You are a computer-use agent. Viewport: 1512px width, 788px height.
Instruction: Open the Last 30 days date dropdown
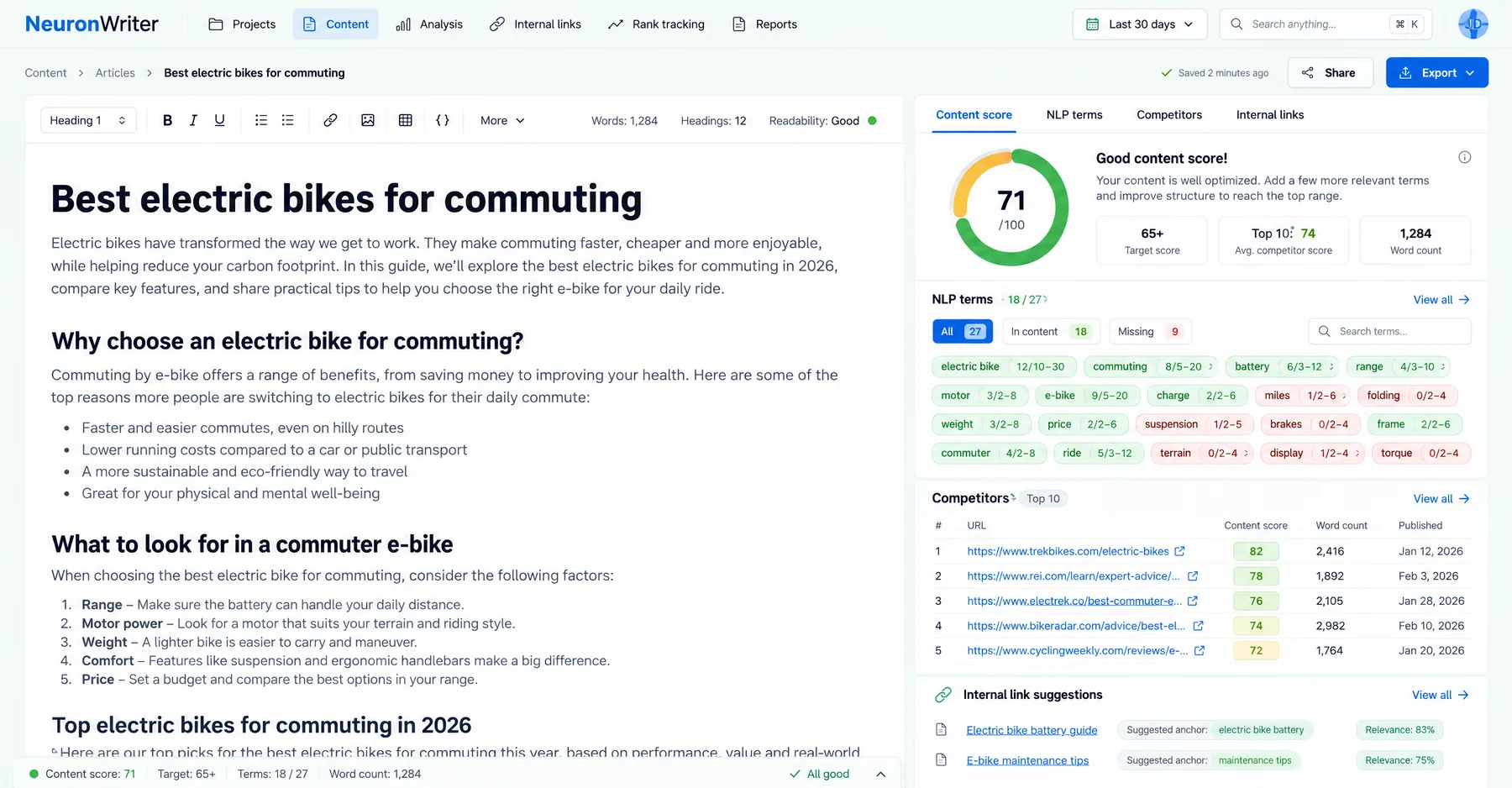tap(1140, 24)
